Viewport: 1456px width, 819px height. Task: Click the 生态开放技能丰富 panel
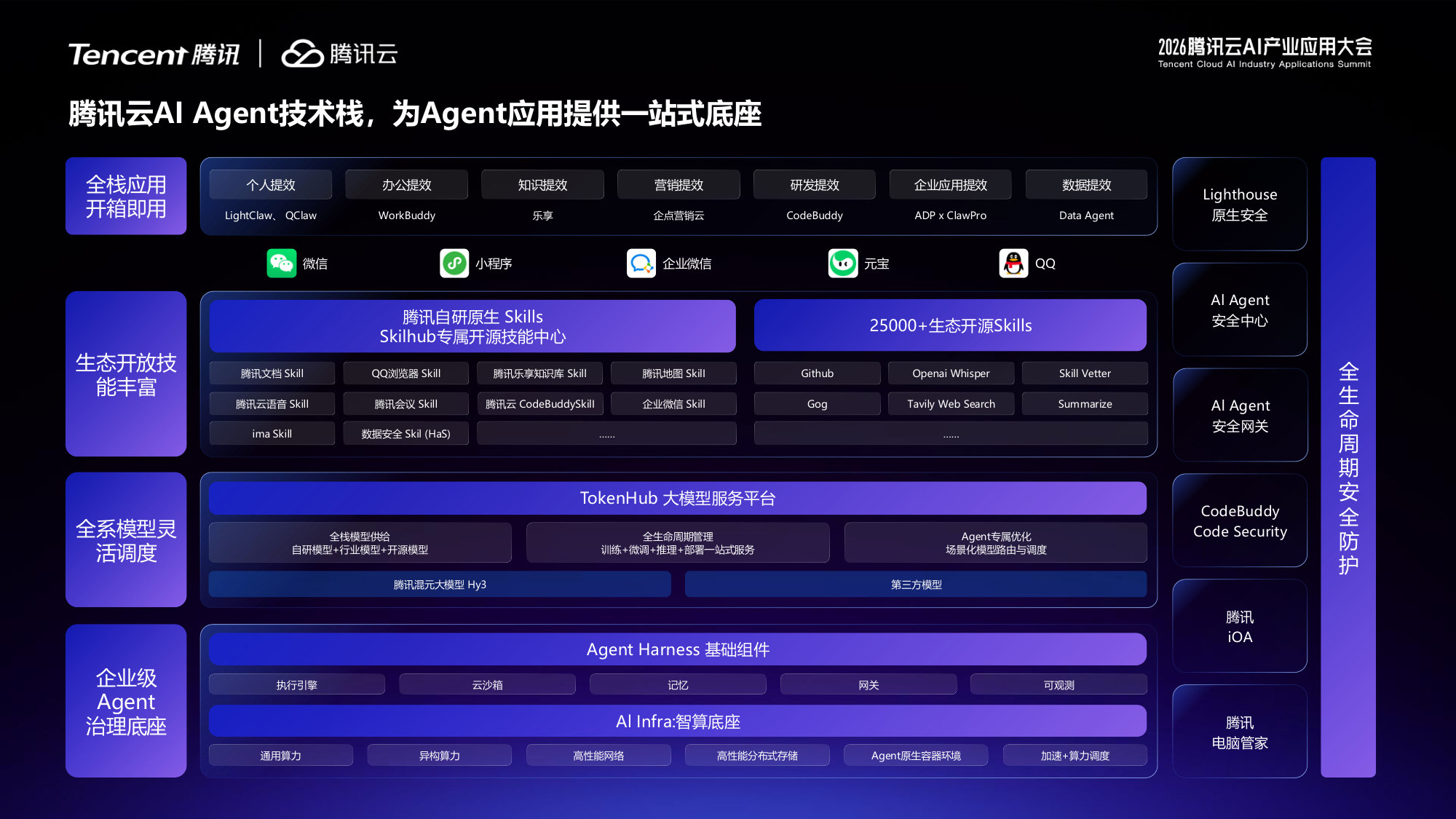pos(126,374)
